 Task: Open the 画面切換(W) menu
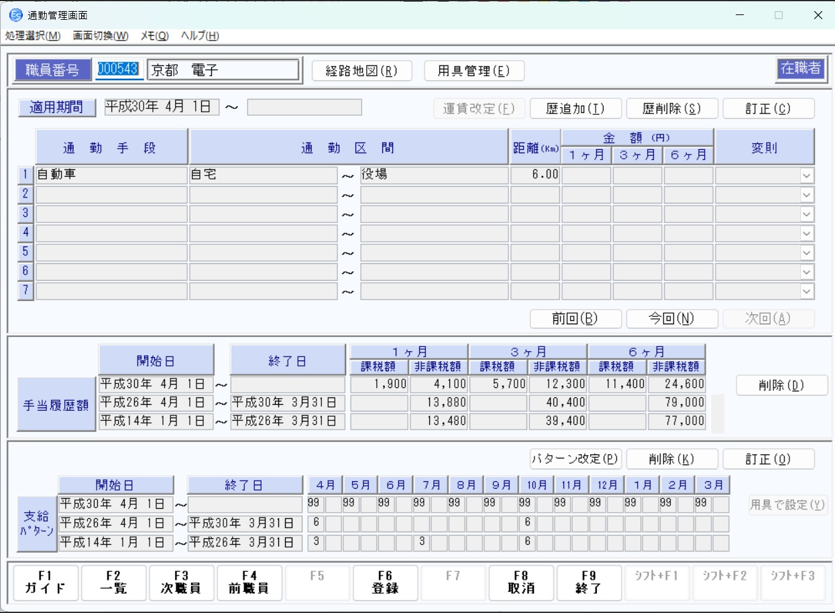100,36
